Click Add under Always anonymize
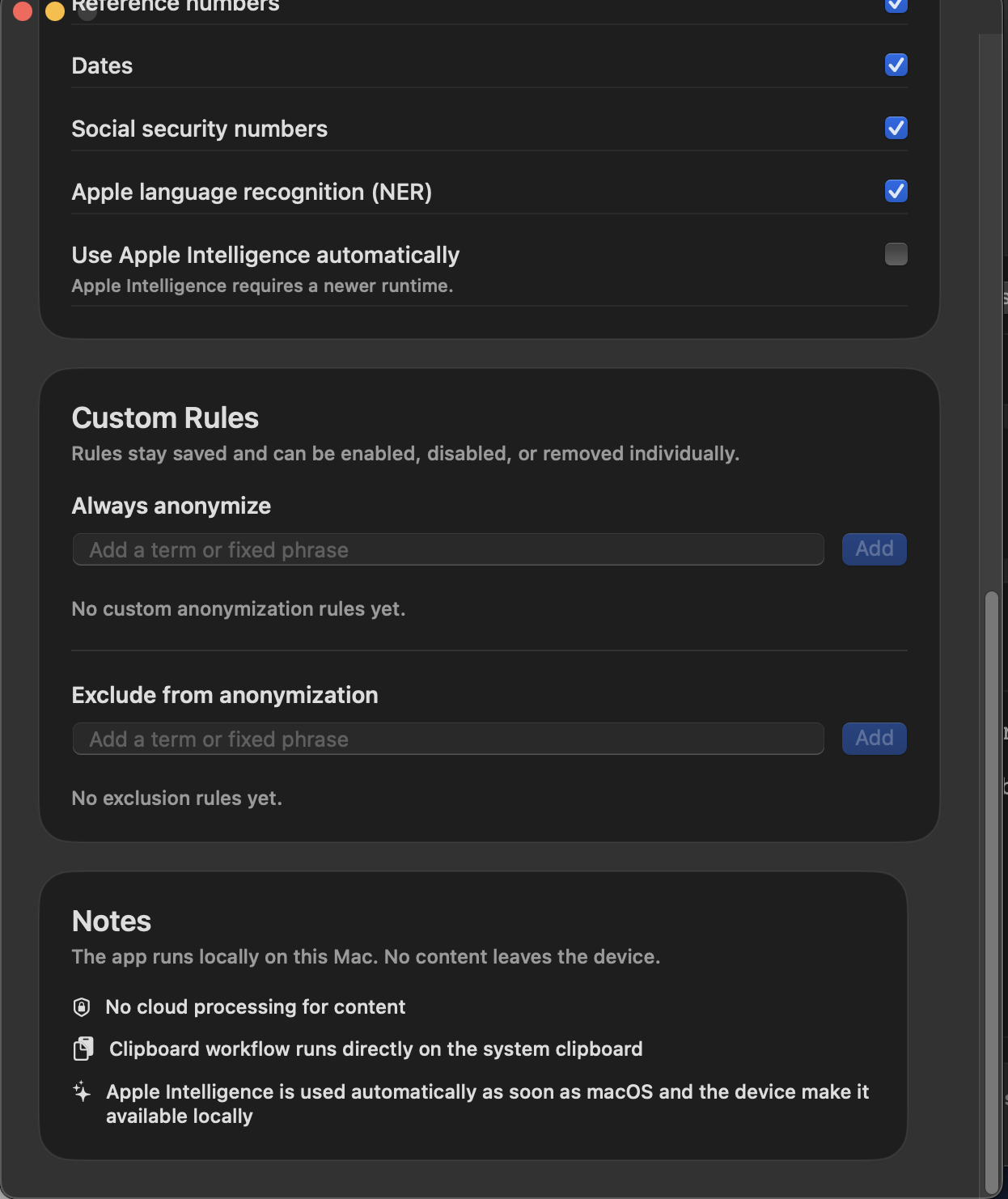 coord(874,549)
